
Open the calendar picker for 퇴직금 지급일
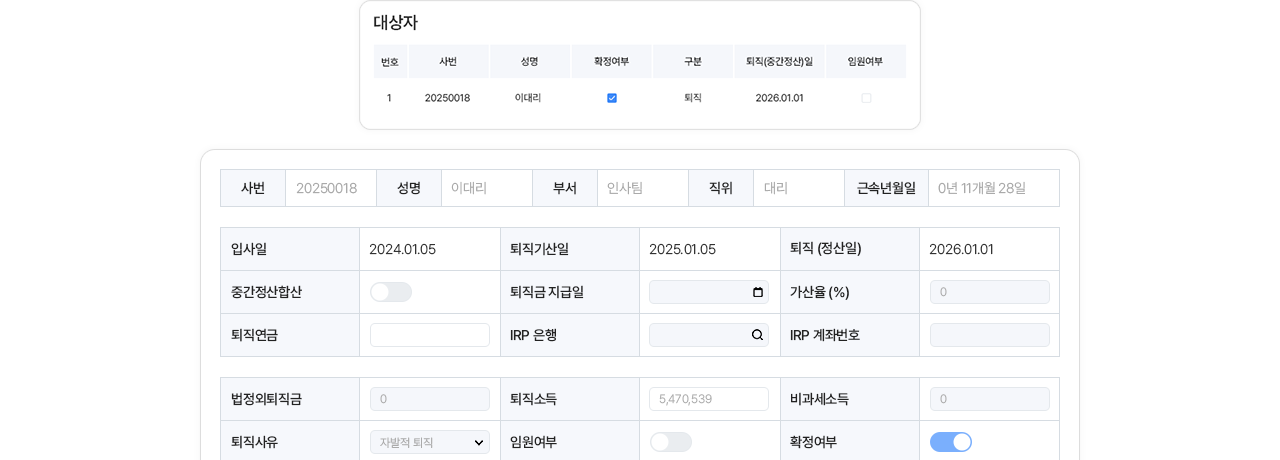757,292
